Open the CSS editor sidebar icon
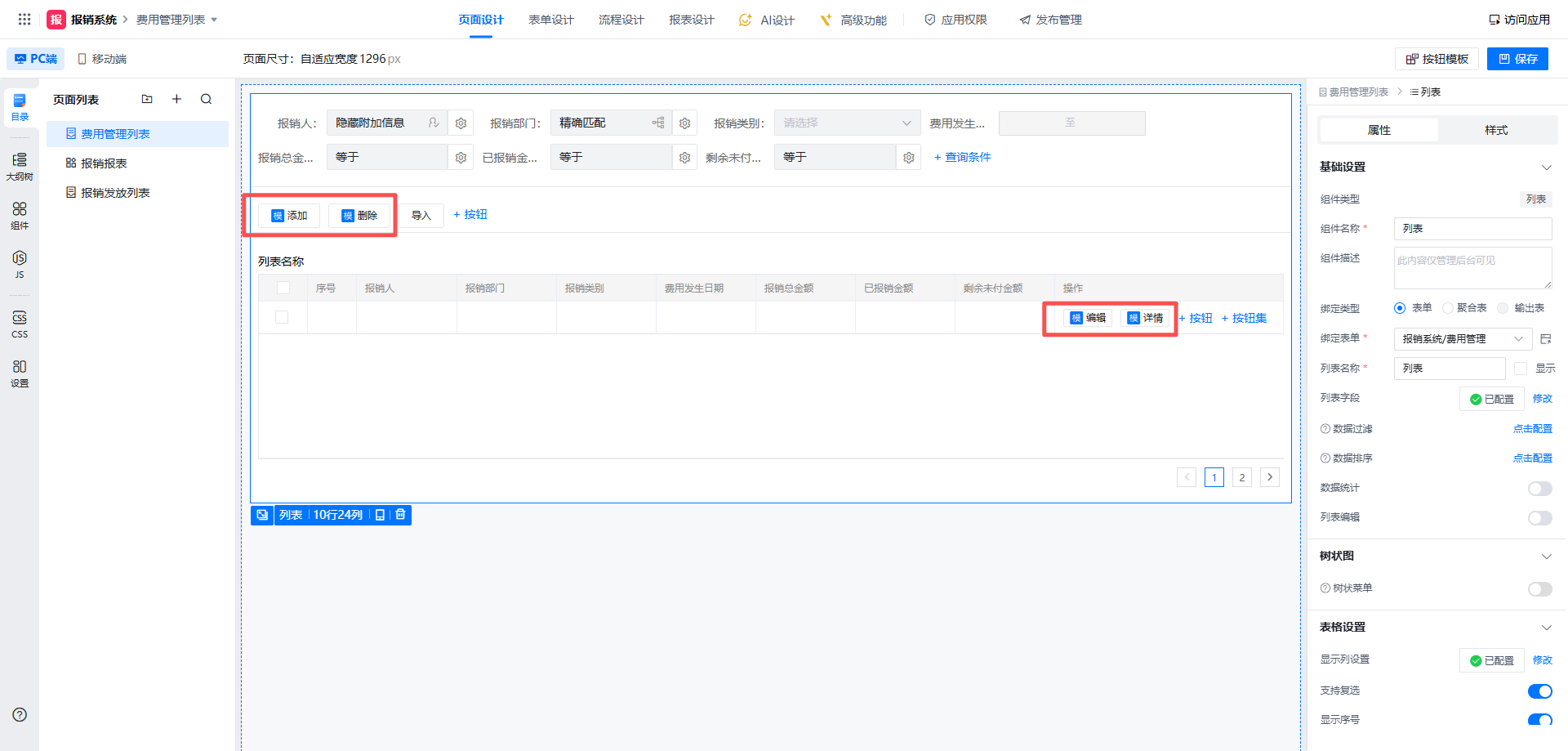 pyautogui.click(x=20, y=323)
